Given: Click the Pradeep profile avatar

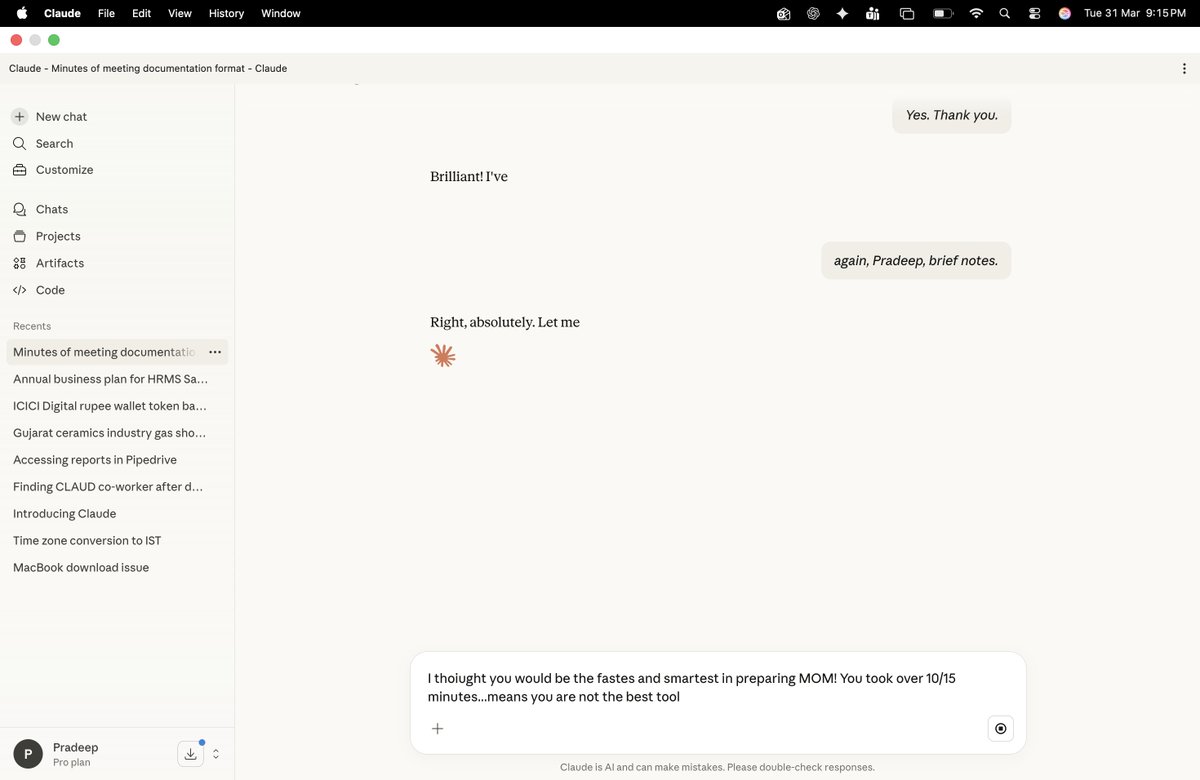Looking at the screenshot, I should [28, 755].
